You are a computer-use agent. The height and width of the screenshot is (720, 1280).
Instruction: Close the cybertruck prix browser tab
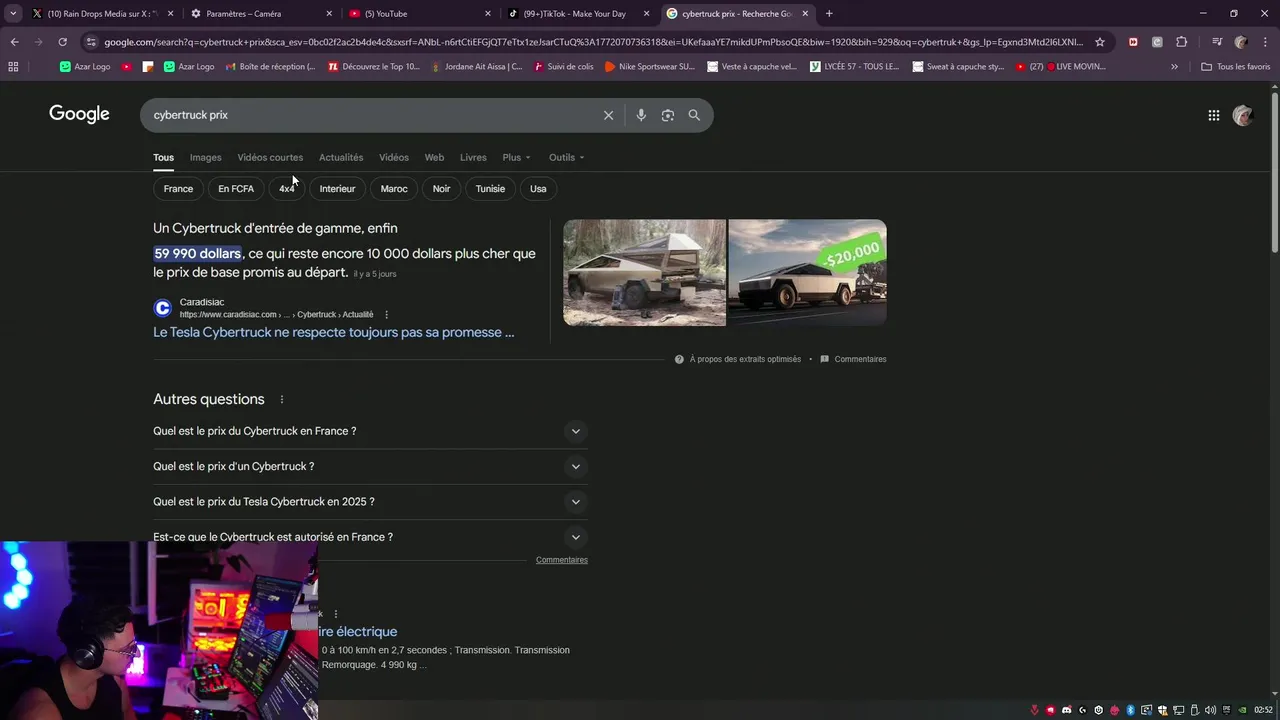pyautogui.click(x=805, y=14)
